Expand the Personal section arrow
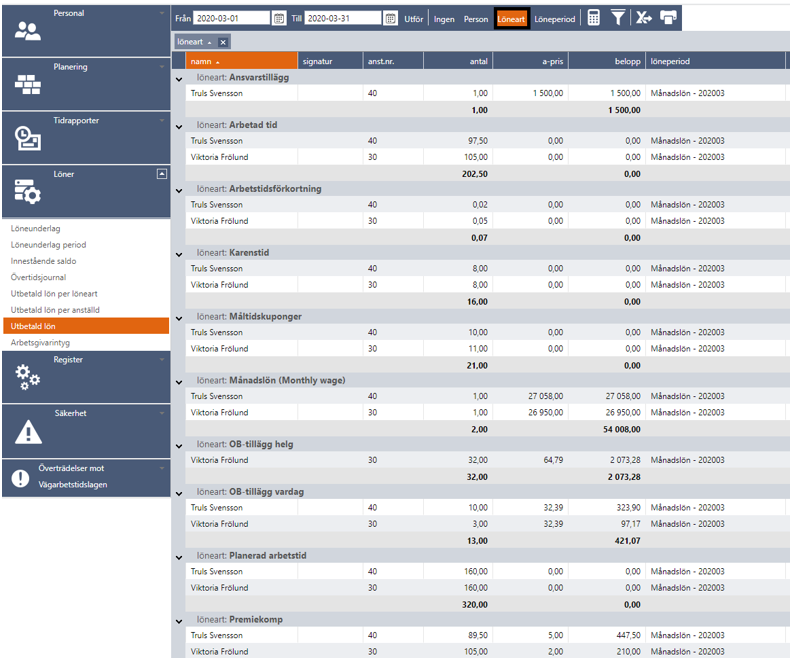Image resolution: width=802 pixels, height=658 pixels. [x=162, y=13]
